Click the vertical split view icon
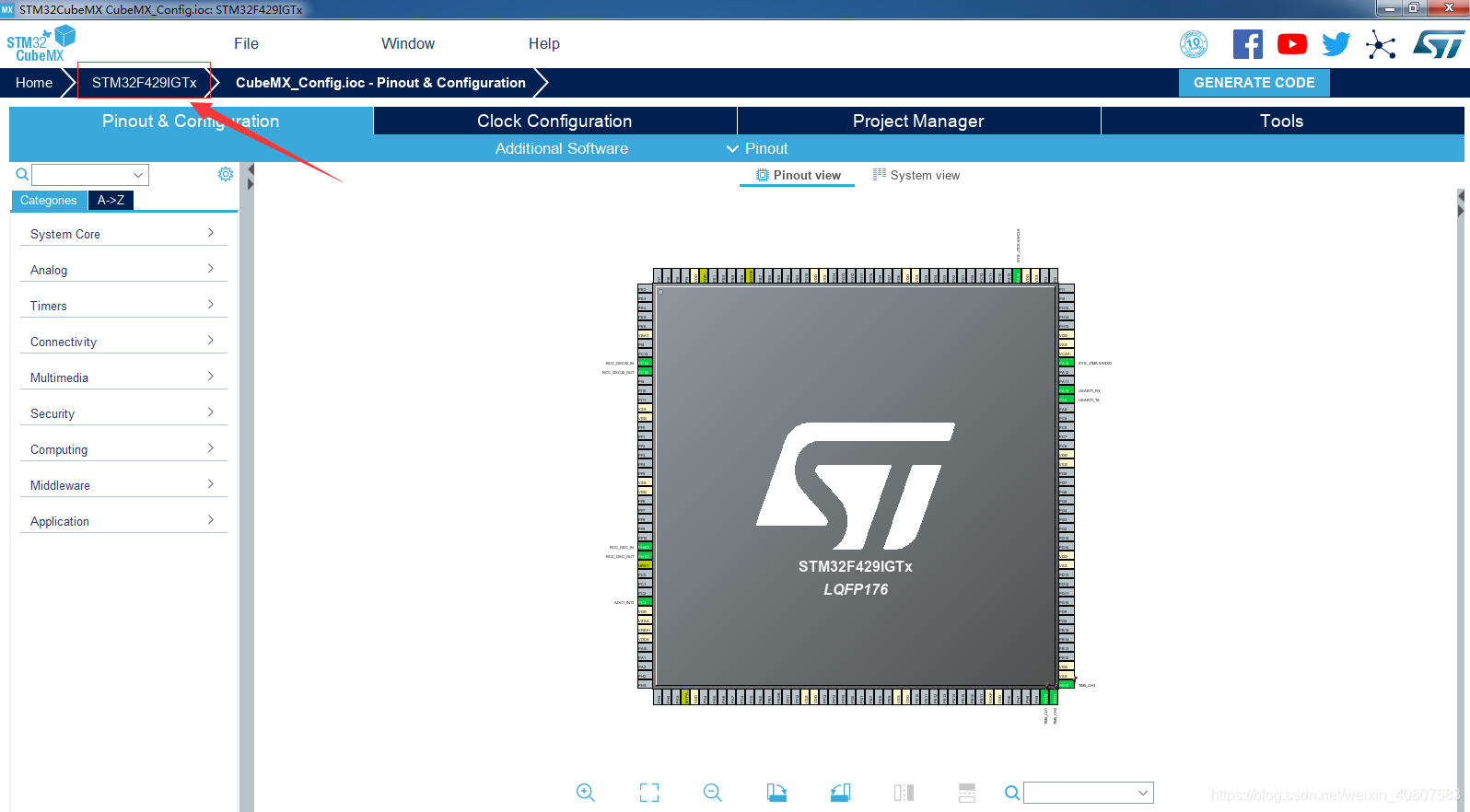 point(904,793)
